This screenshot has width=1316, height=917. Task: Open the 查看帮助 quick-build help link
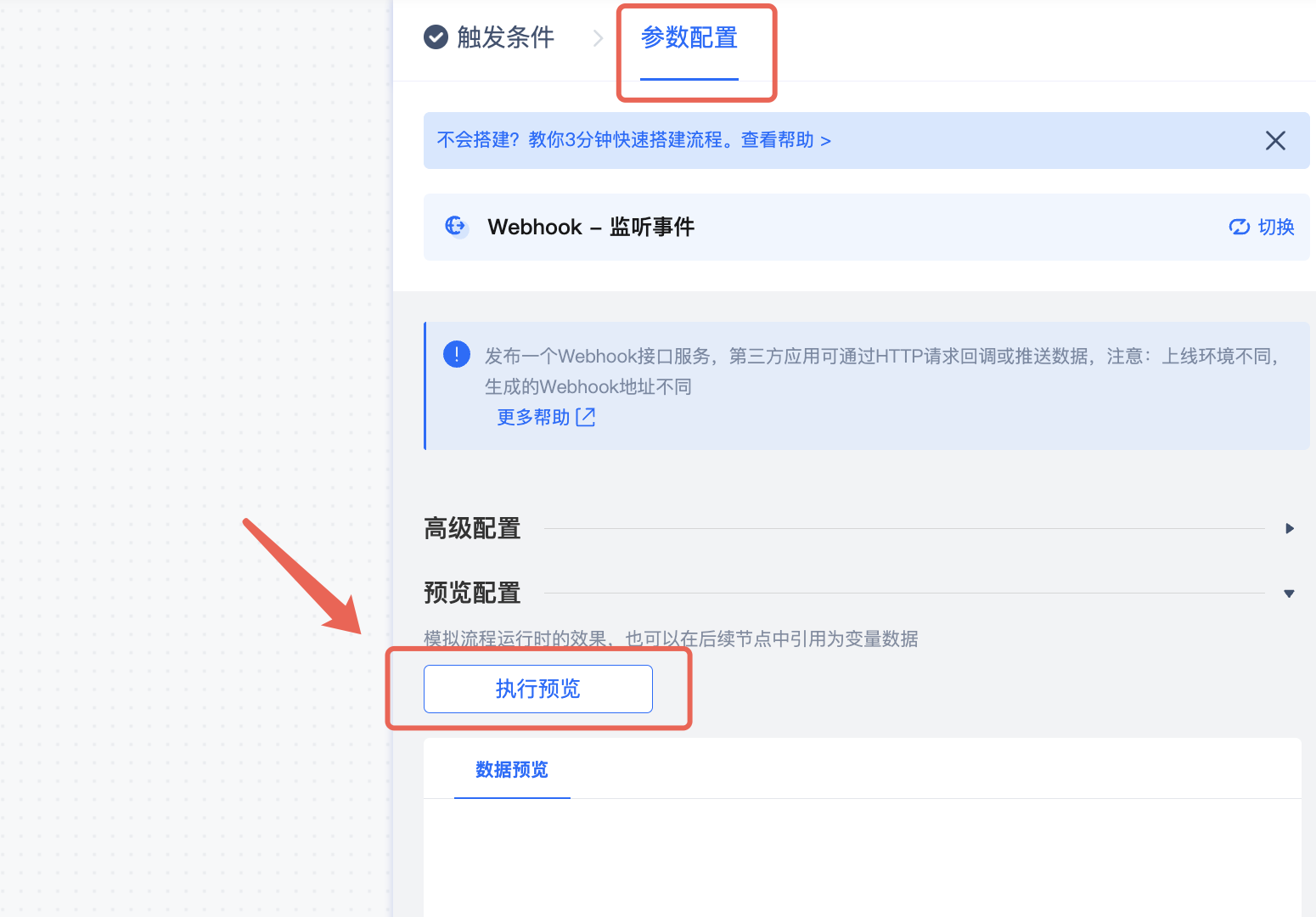pyautogui.click(x=785, y=140)
